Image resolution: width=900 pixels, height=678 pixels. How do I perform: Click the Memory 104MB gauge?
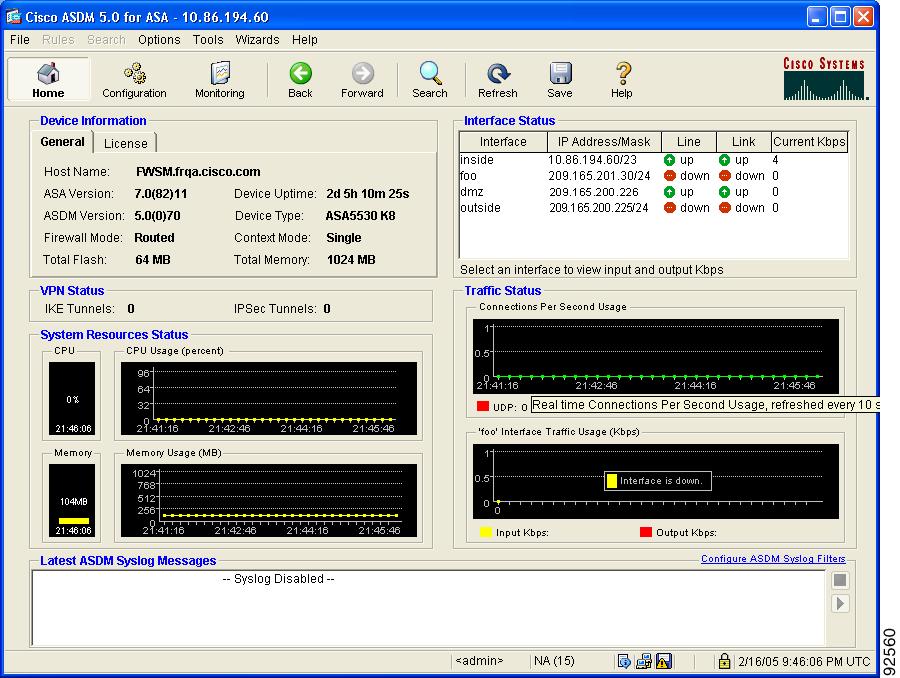pos(72,501)
